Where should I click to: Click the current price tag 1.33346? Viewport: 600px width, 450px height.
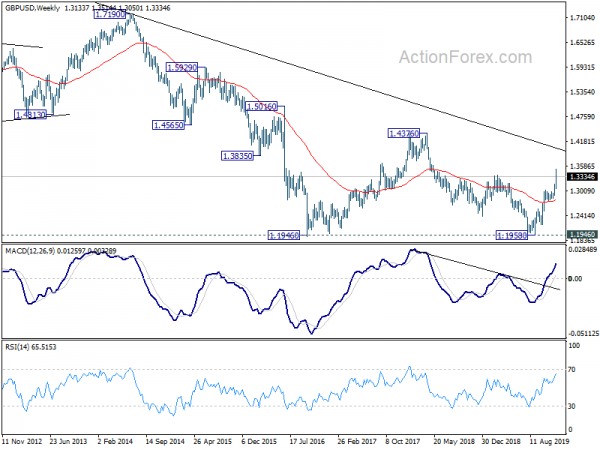click(582, 176)
